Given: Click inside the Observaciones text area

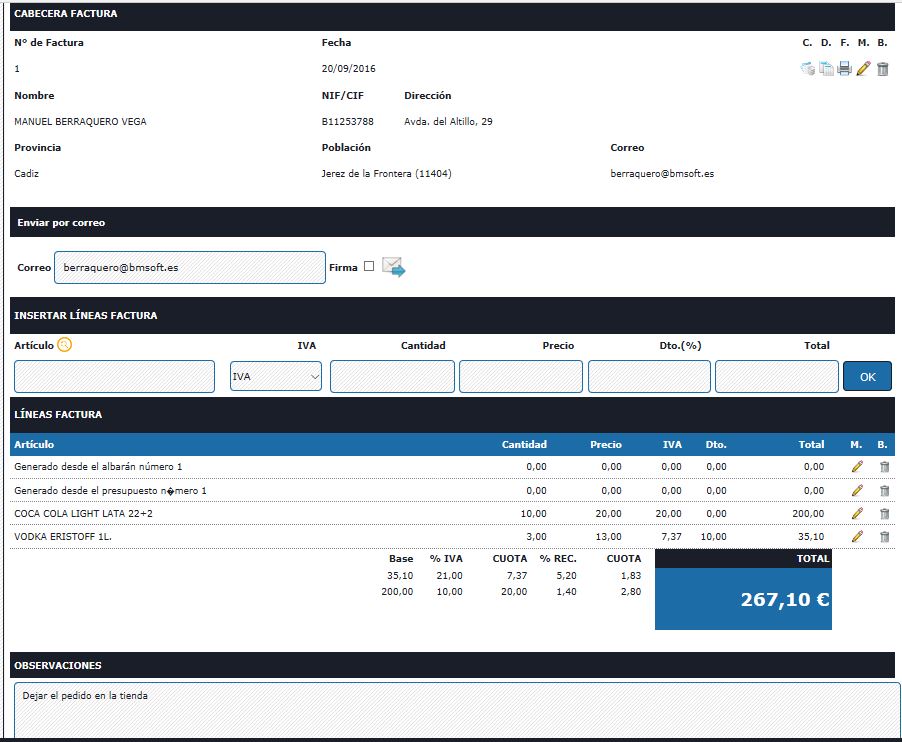Looking at the screenshot, I should pyautogui.click(x=457, y=710).
